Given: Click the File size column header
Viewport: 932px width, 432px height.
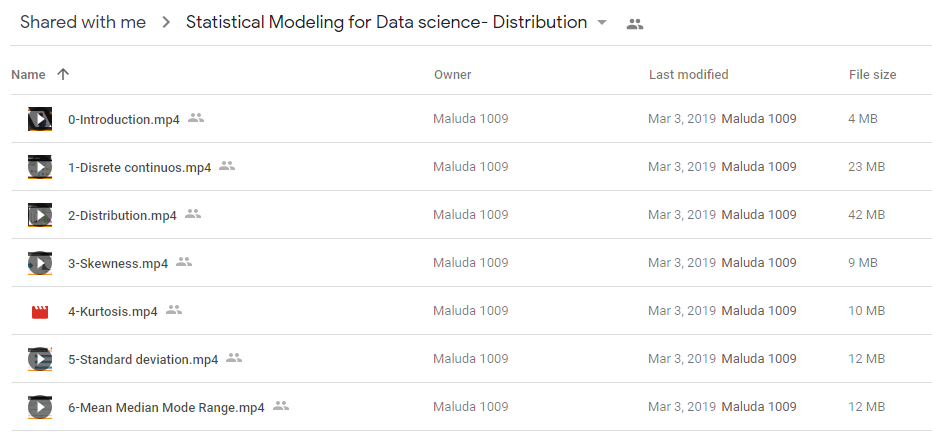Looking at the screenshot, I should tap(873, 75).
